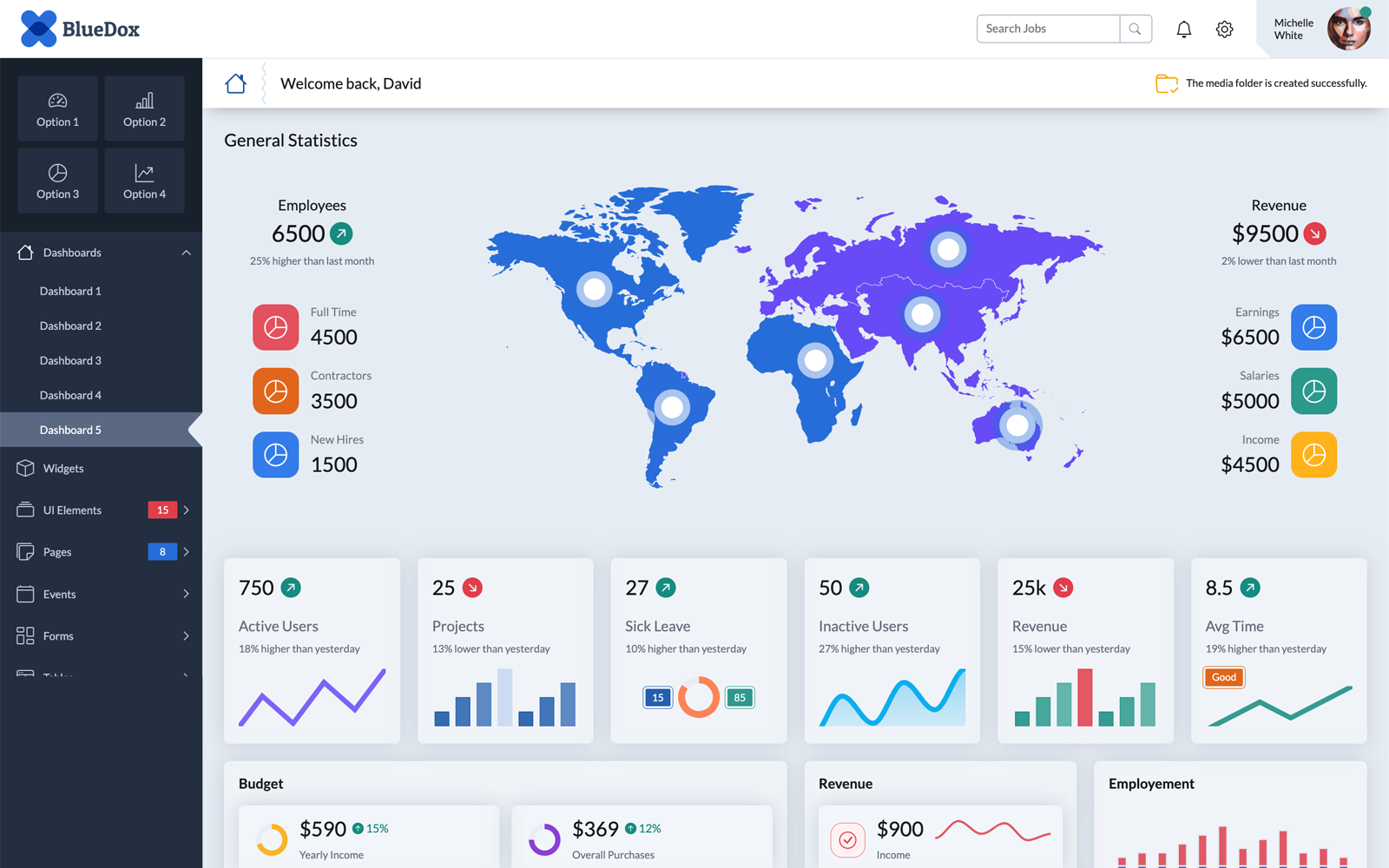Open Dashboard 5

click(x=71, y=429)
